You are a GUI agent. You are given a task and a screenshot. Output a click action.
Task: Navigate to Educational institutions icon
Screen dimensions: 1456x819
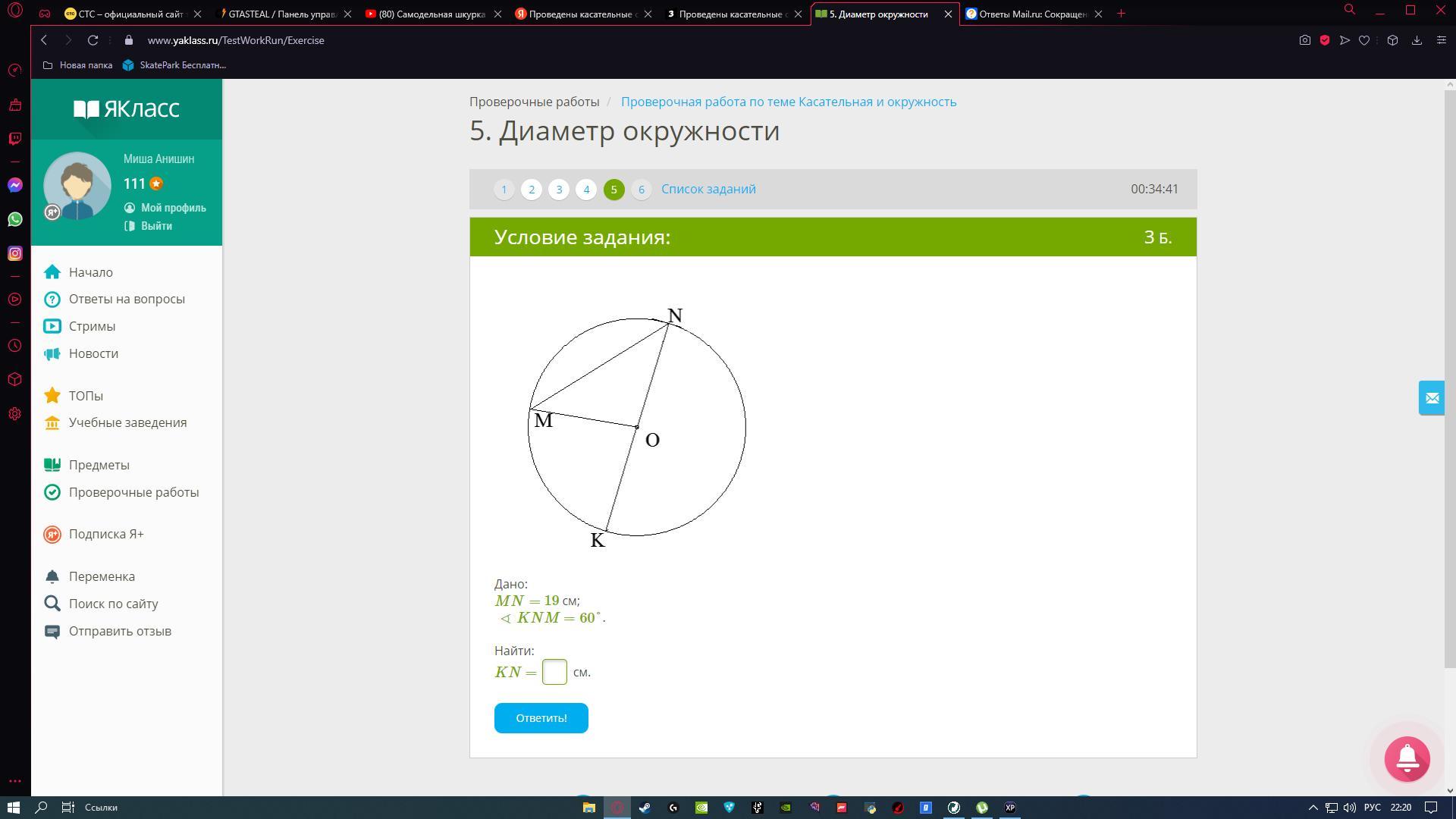point(52,422)
